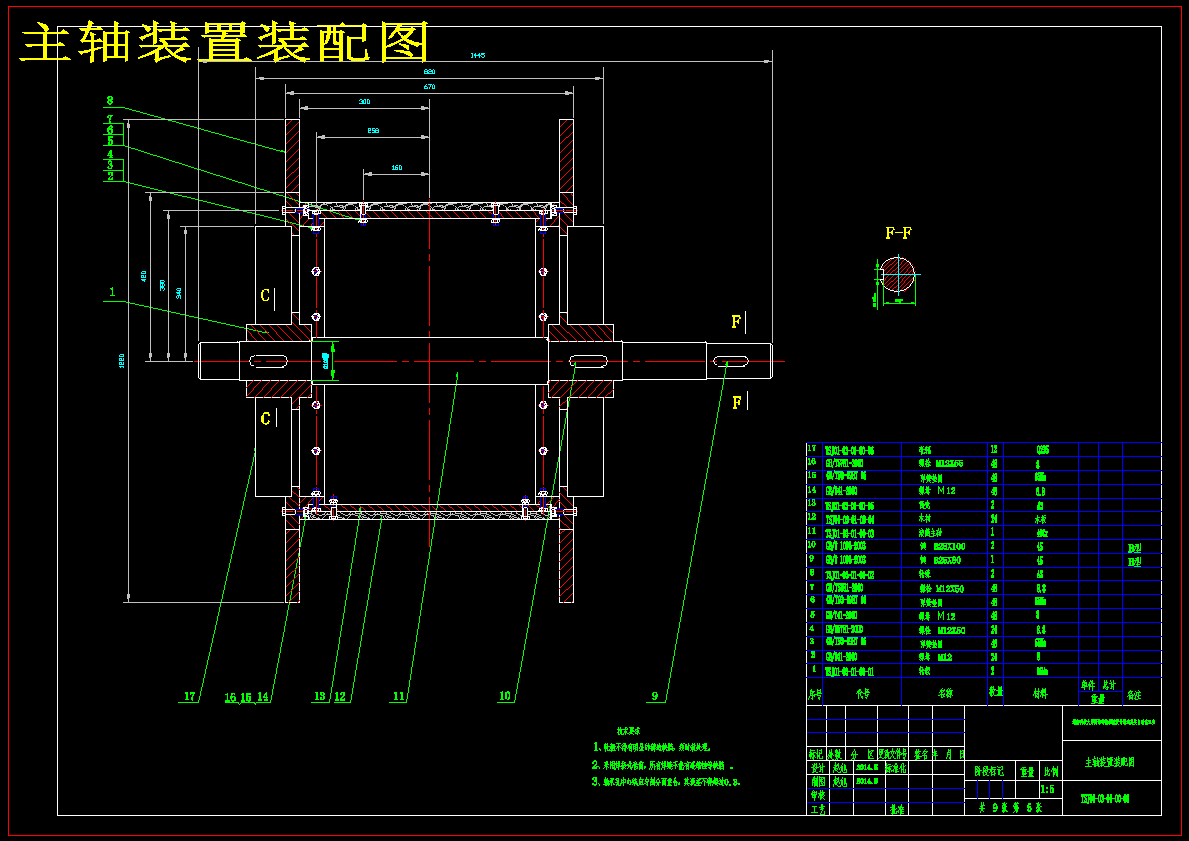Click the 1:5 scale value
The width and height of the screenshot is (1189, 841).
coord(1048,789)
